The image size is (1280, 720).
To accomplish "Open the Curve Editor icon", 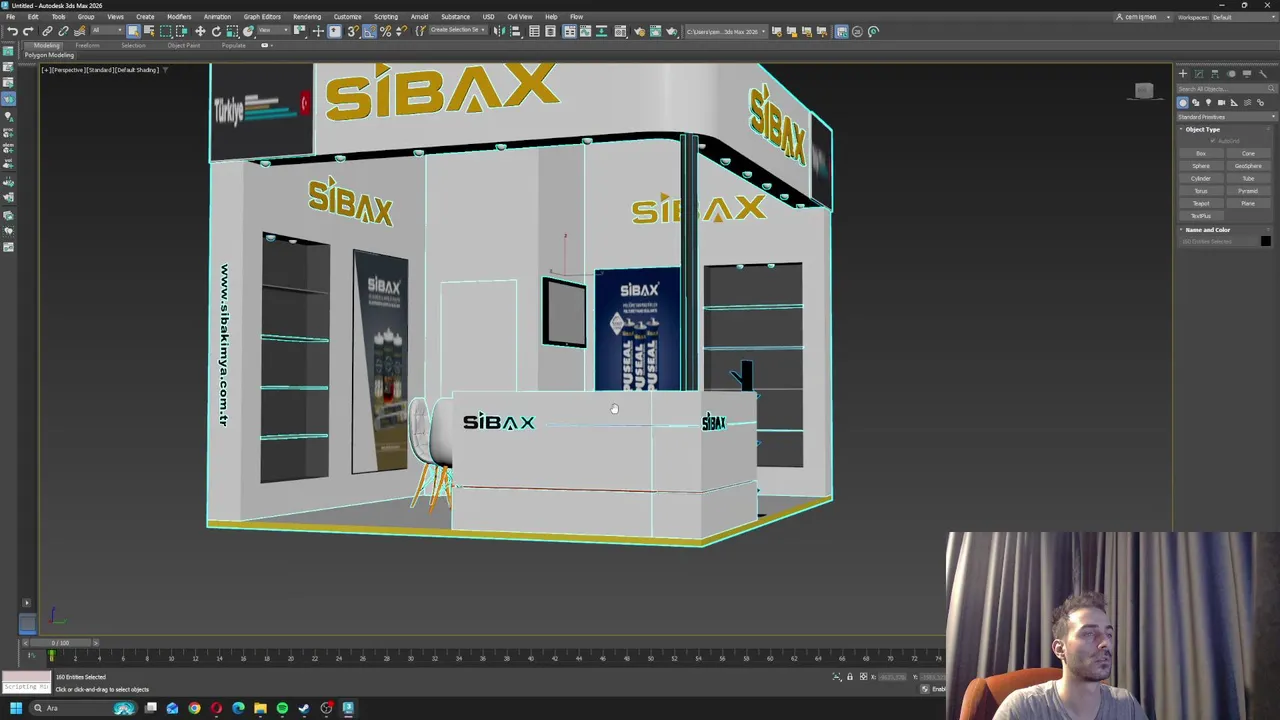I will coord(585,32).
